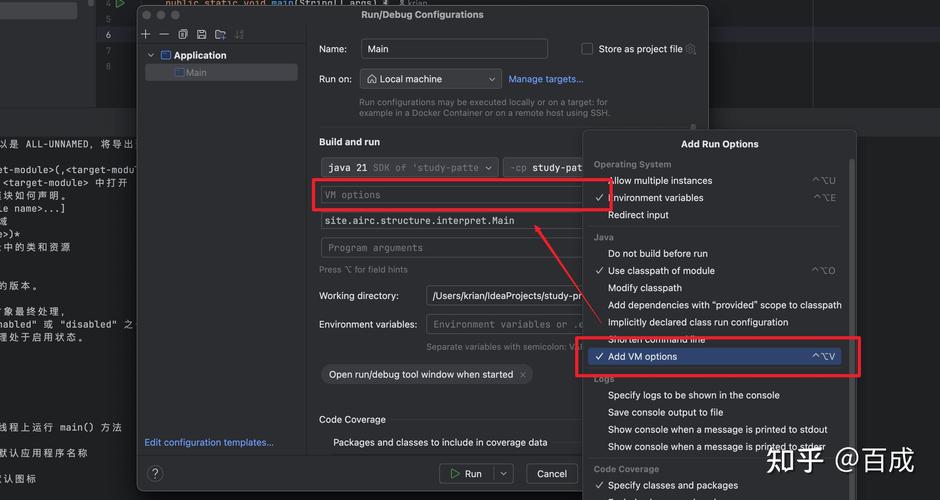Choose Allow multiple instances from the options list
The height and width of the screenshot is (500, 940).
pyautogui.click(x=660, y=181)
